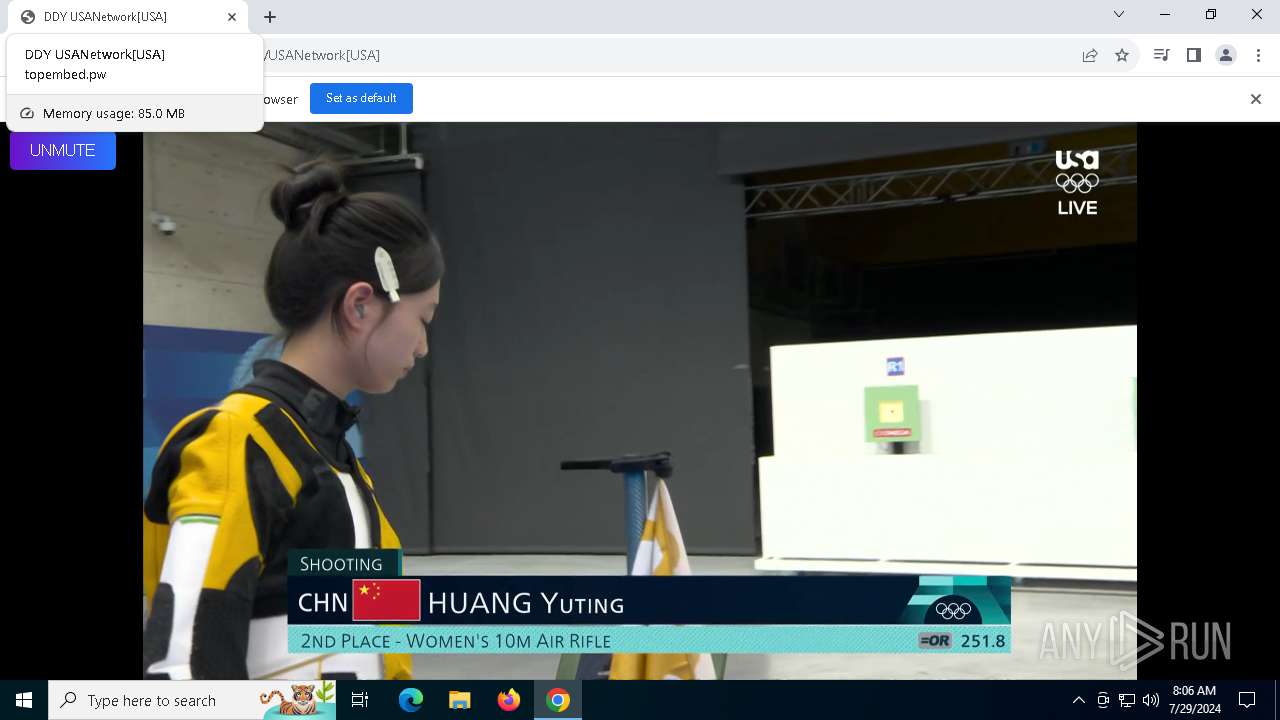Launch Microsoft Edge from taskbar
Screen dimensions: 1280x720
(x=411, y=700)
